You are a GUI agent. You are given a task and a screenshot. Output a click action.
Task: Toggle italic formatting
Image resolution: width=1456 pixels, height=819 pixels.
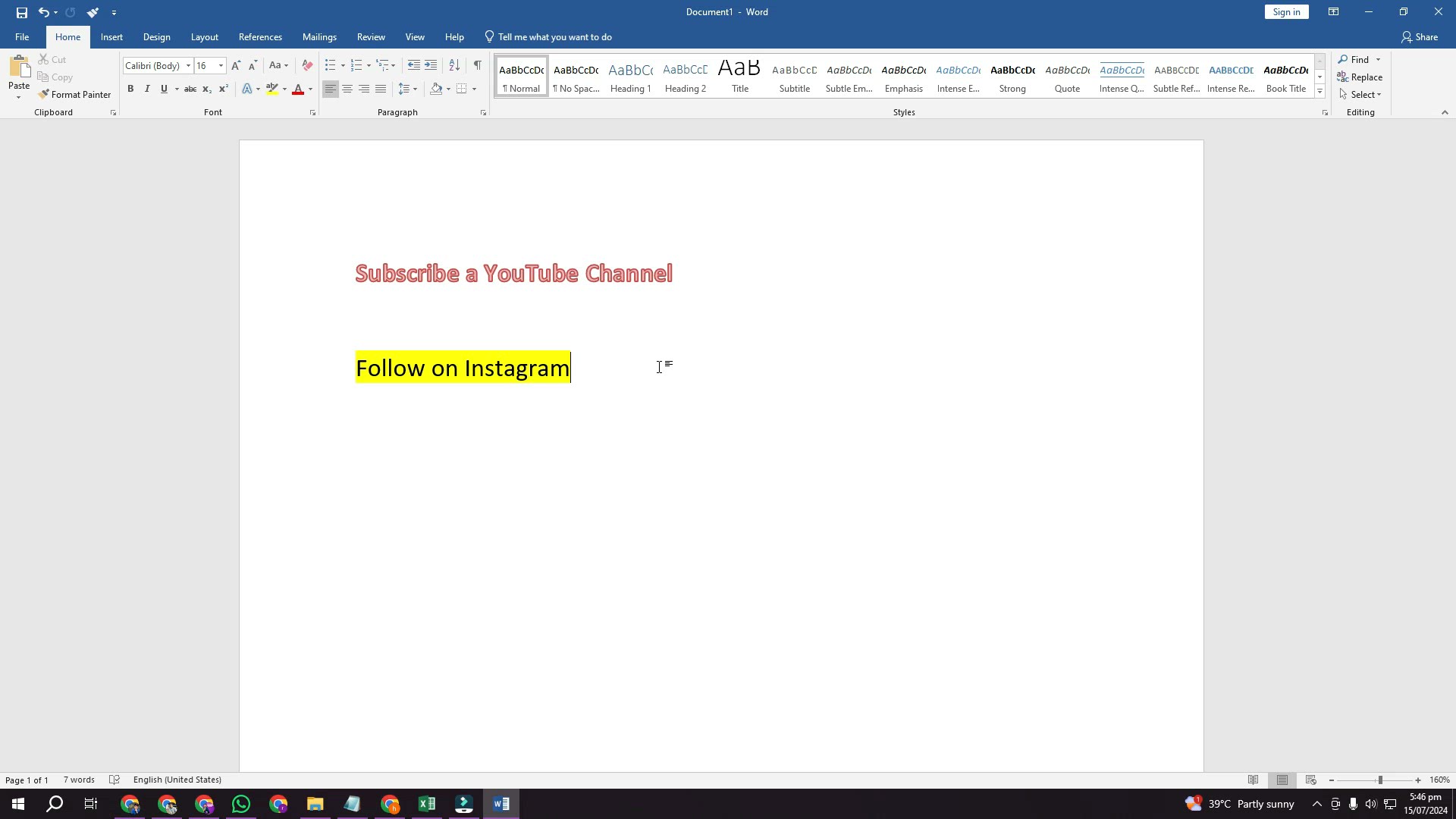click(147, 89)
